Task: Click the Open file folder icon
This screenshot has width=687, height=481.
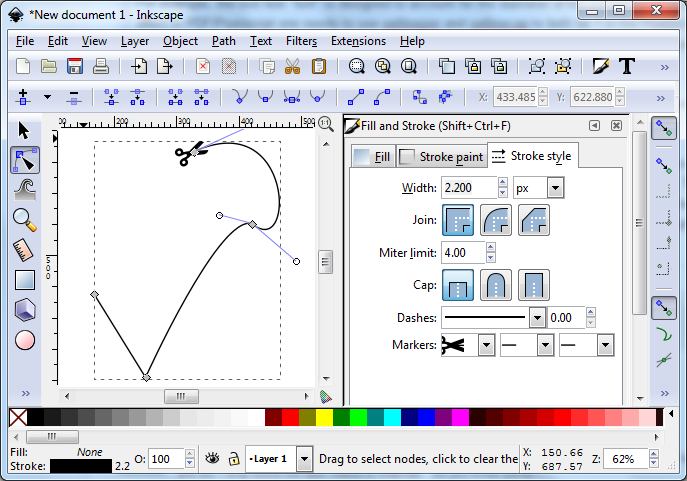Action: [x=49, y=67]
